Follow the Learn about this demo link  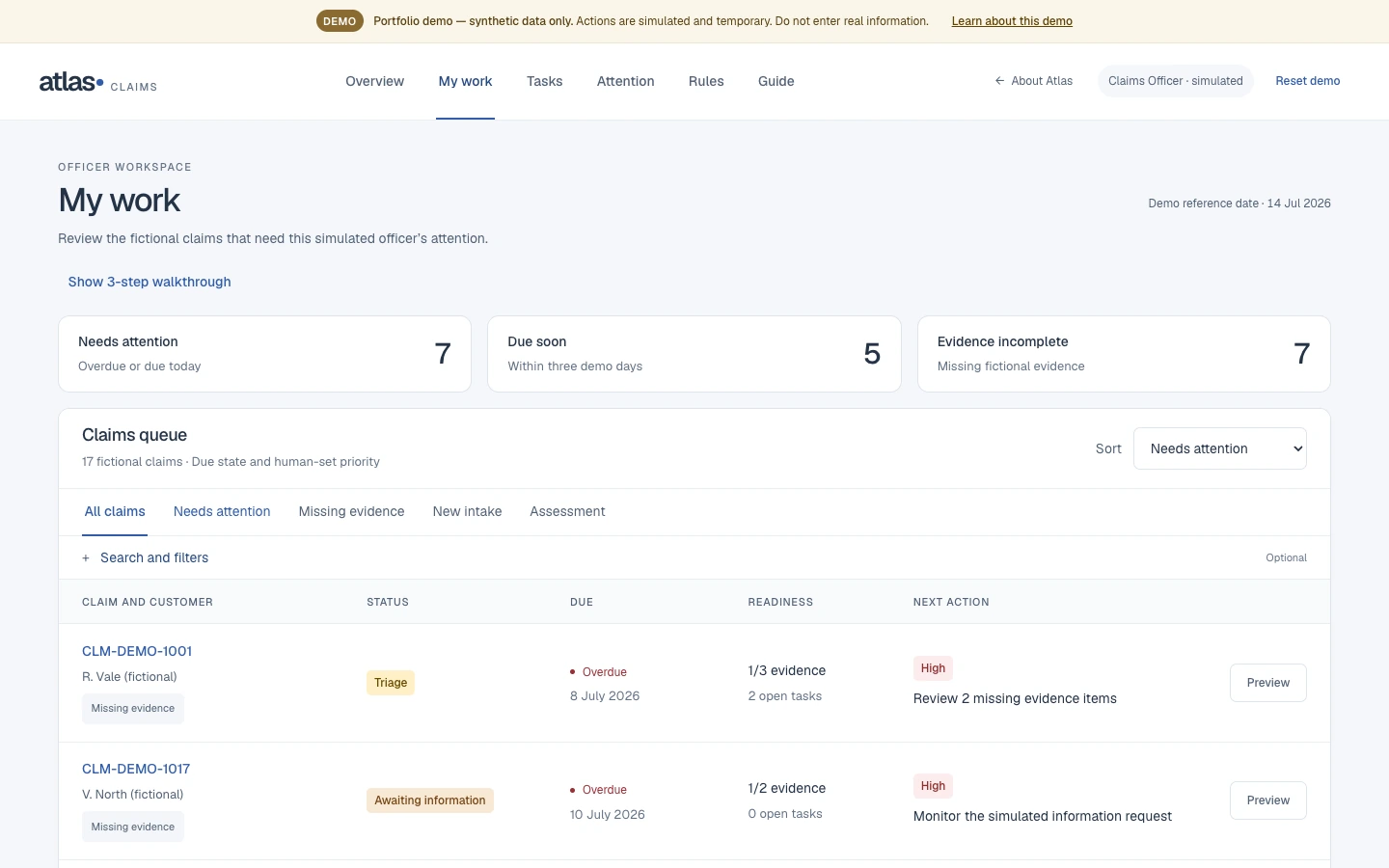pyautogui.click(x=1012, y=21)
